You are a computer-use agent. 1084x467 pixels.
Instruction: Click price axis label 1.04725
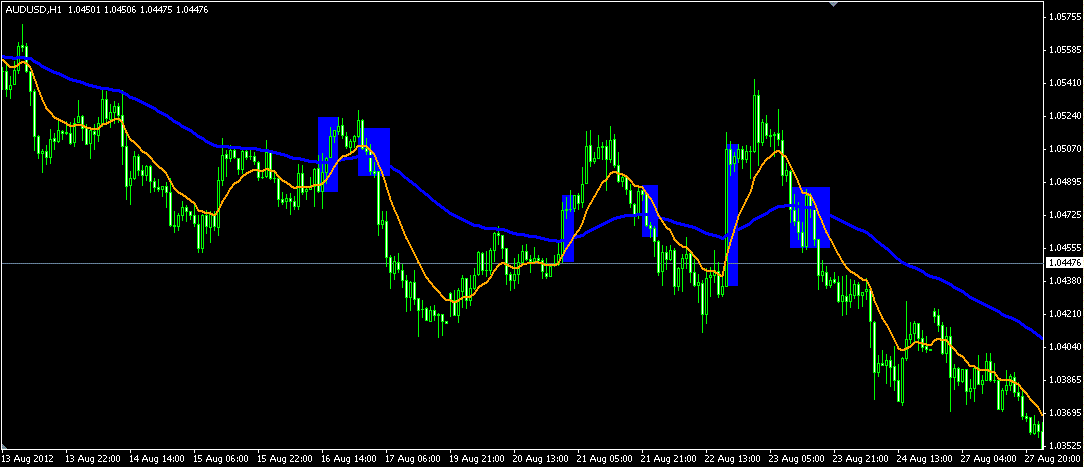click(1065, 215)
